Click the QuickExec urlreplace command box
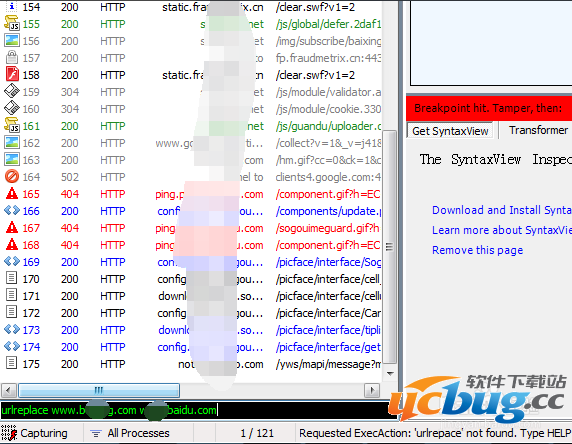The height and width of the screenshot is (444, 572). tap(193, 410)
